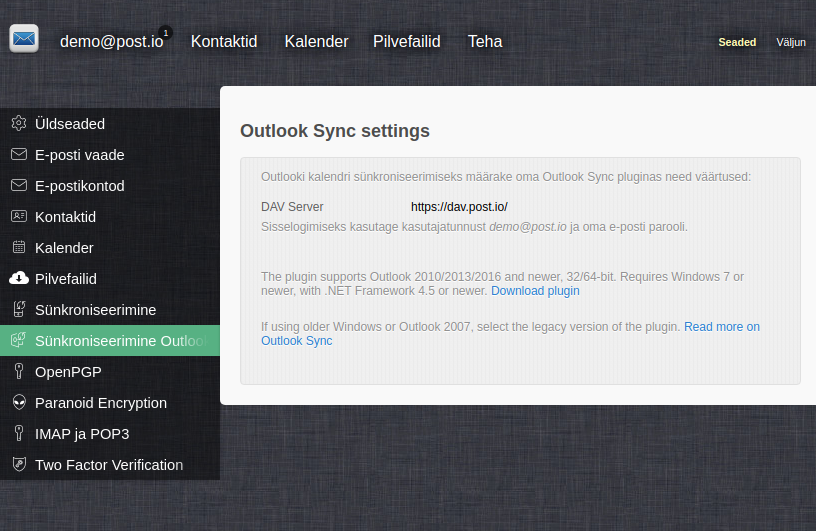816x531 pixels.
Task: Open OpenPGP settings section
Action: [110, 372]
